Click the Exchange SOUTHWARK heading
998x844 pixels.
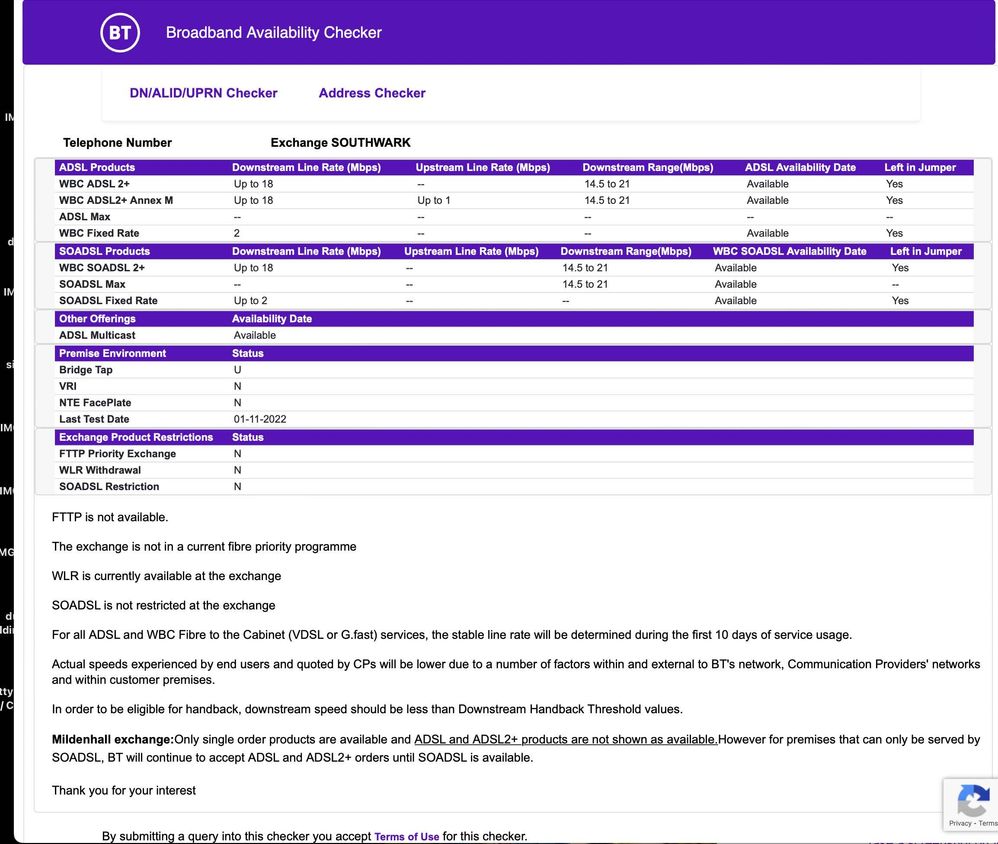(340, 143)
